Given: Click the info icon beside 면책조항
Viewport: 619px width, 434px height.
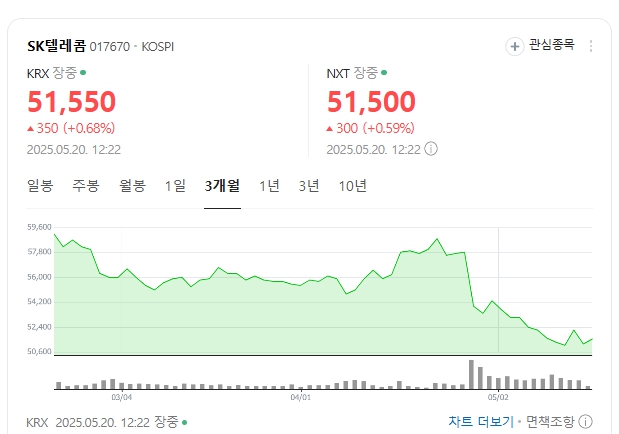Looking at the screenshot, I should pyautogui.click(x=585, y=422).
